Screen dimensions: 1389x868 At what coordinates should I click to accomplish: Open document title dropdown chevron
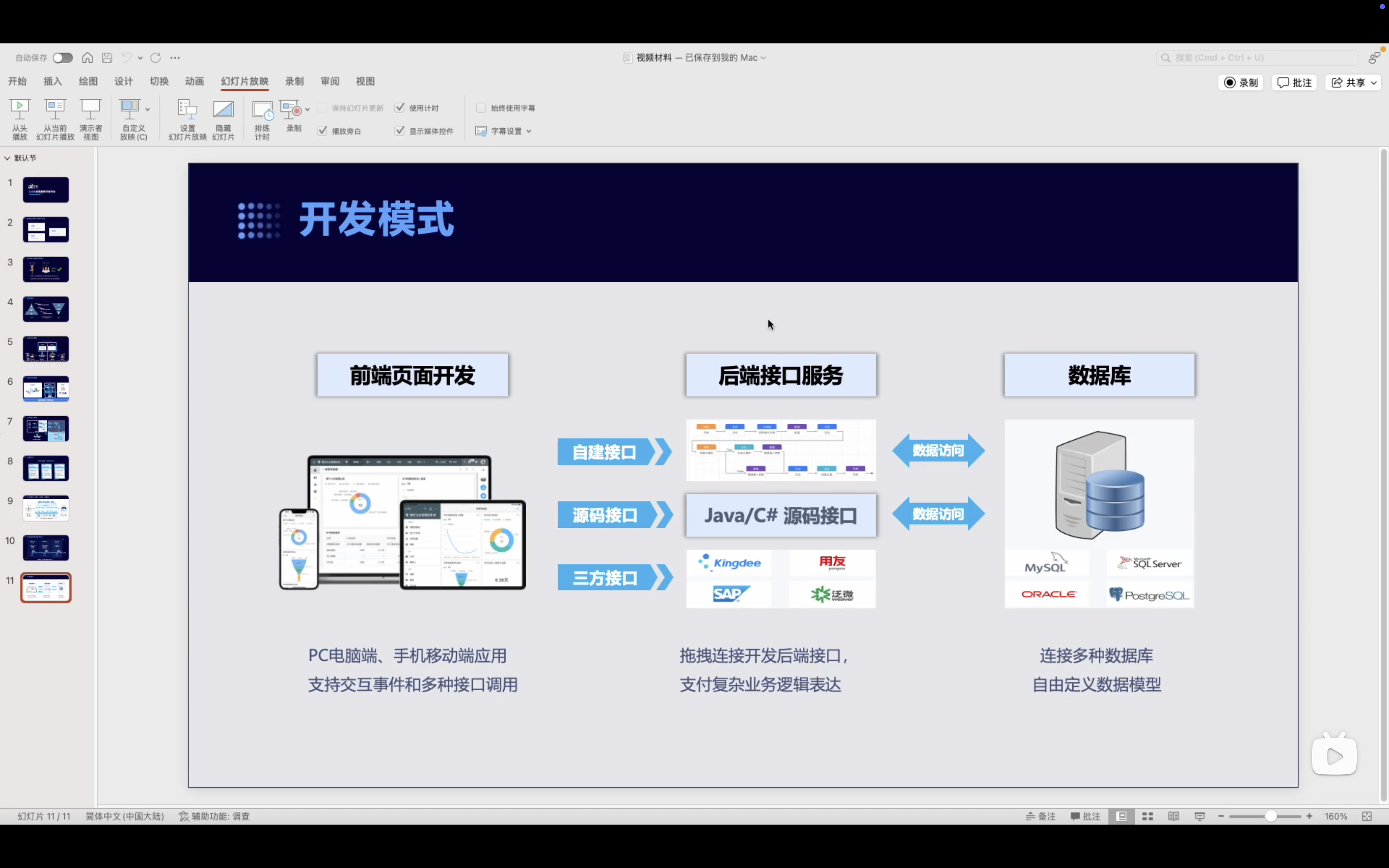pyautogui.click(x=764, y=57)
